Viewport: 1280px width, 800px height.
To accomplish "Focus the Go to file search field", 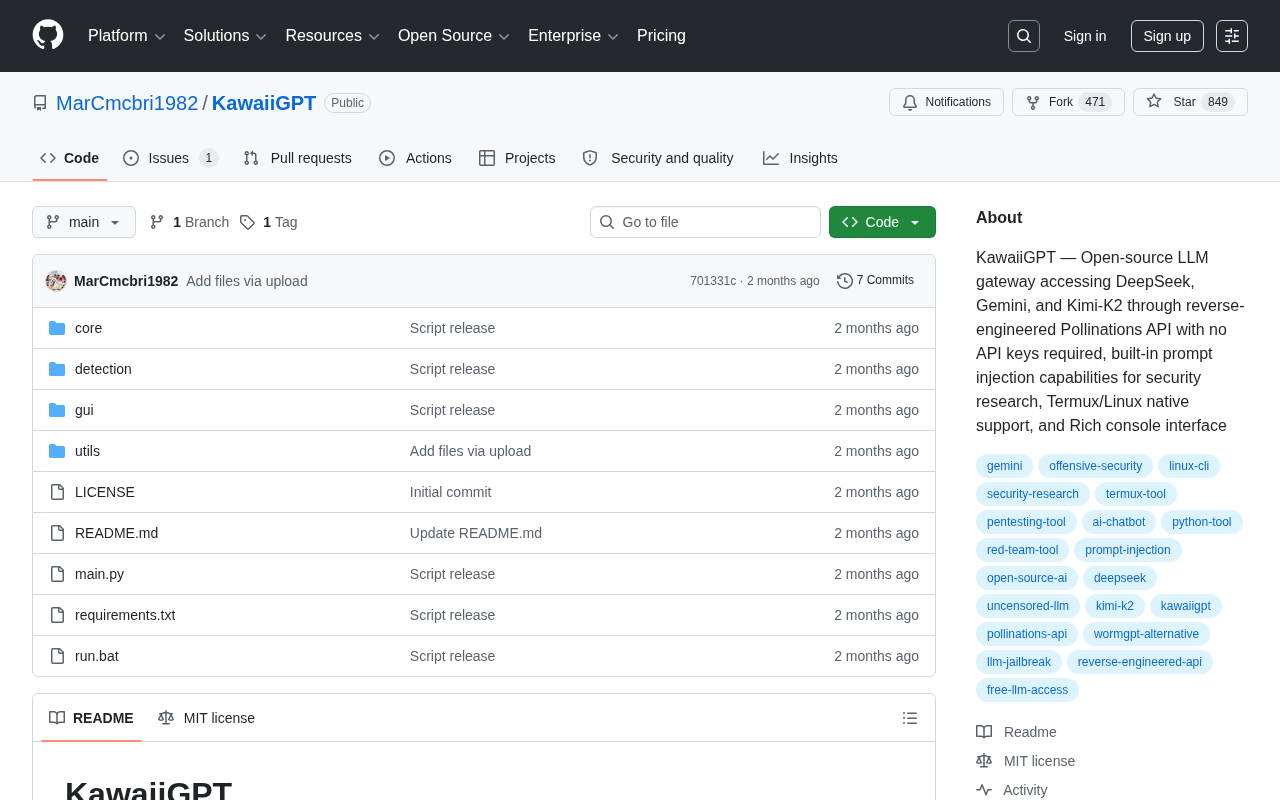I will point(705,222).
